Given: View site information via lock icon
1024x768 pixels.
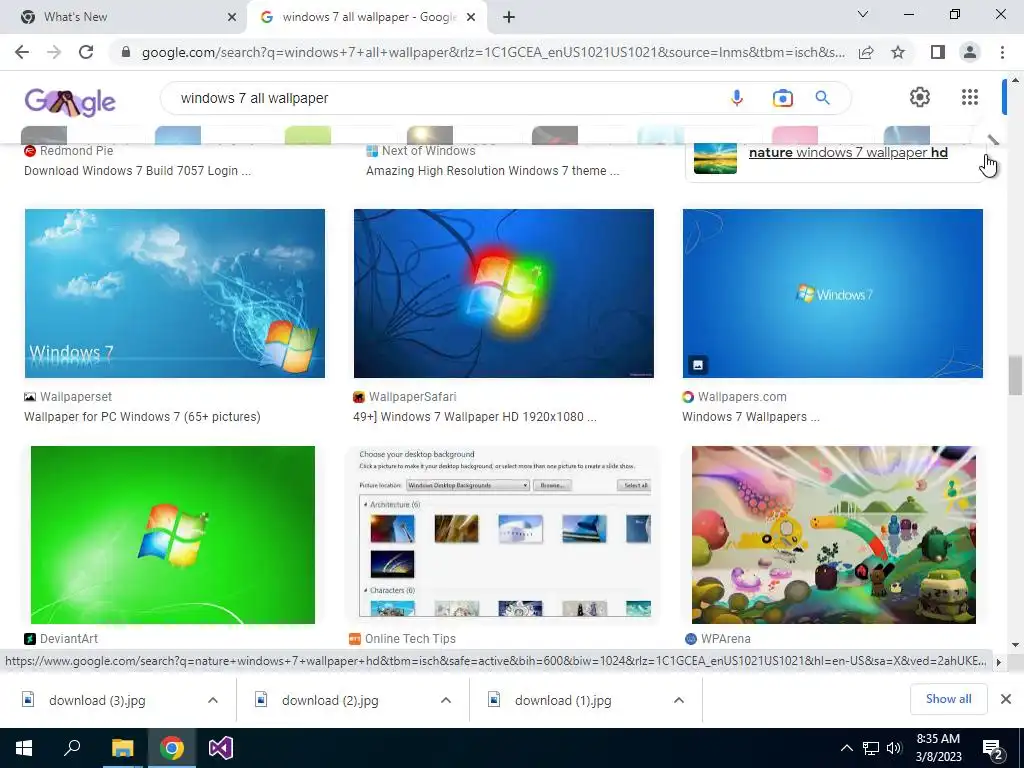Looking at the screenshot, I should click(x=126, y=52).
